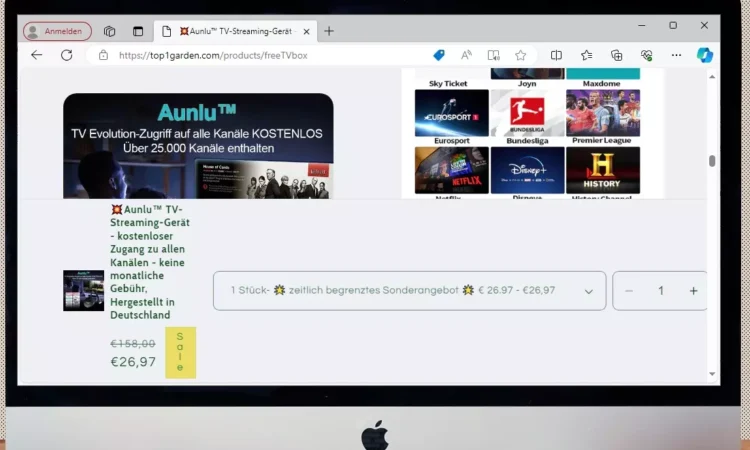This screenshot has height=450, width=750.
Task: Click the vertical scrollbar thumb
Action: click(712, 161)
